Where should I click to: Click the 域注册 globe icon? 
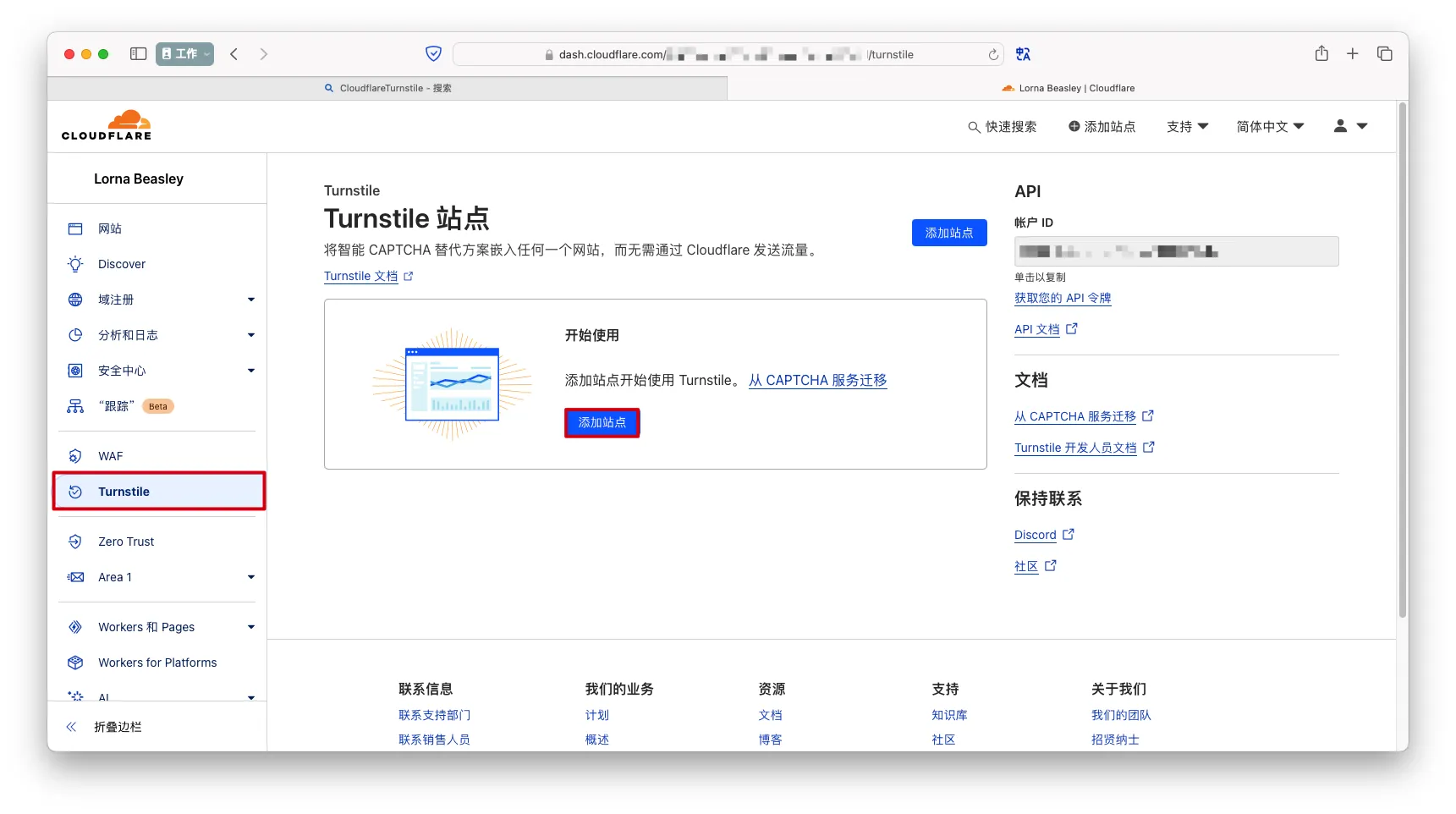click(75, 300)
